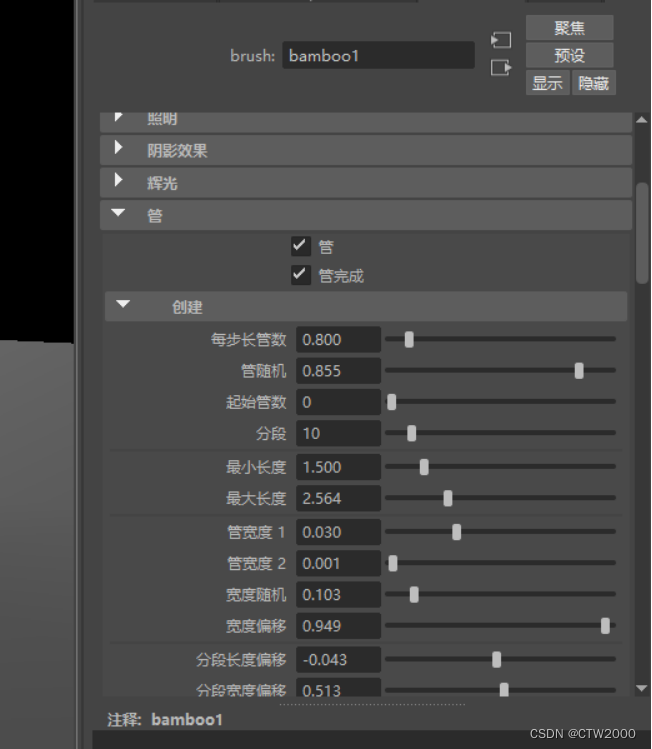The image size is (652, 749).
Task: Click the 分段长度偏移 slider handle
Action: point(497,660)
